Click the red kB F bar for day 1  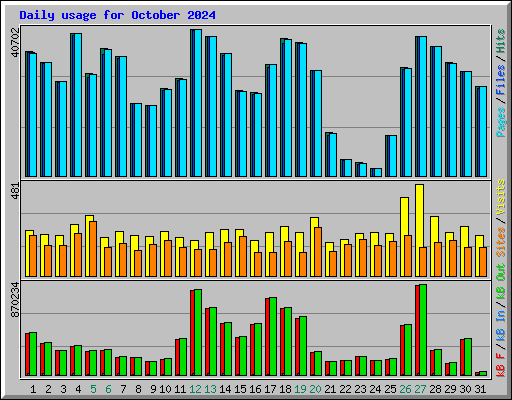tap(27, 355)
